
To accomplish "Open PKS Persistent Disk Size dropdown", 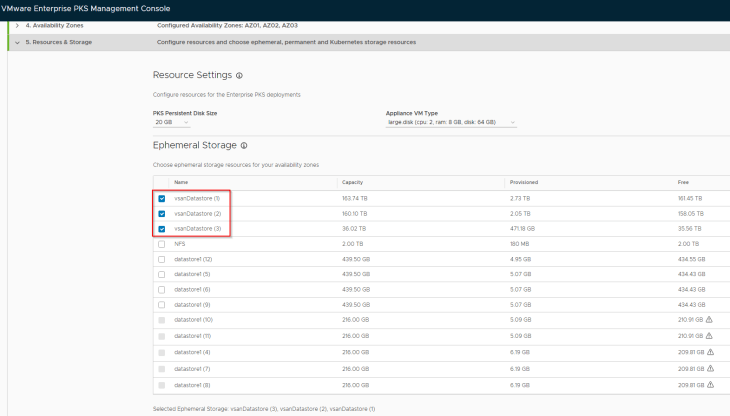I will tap(172, 122).
